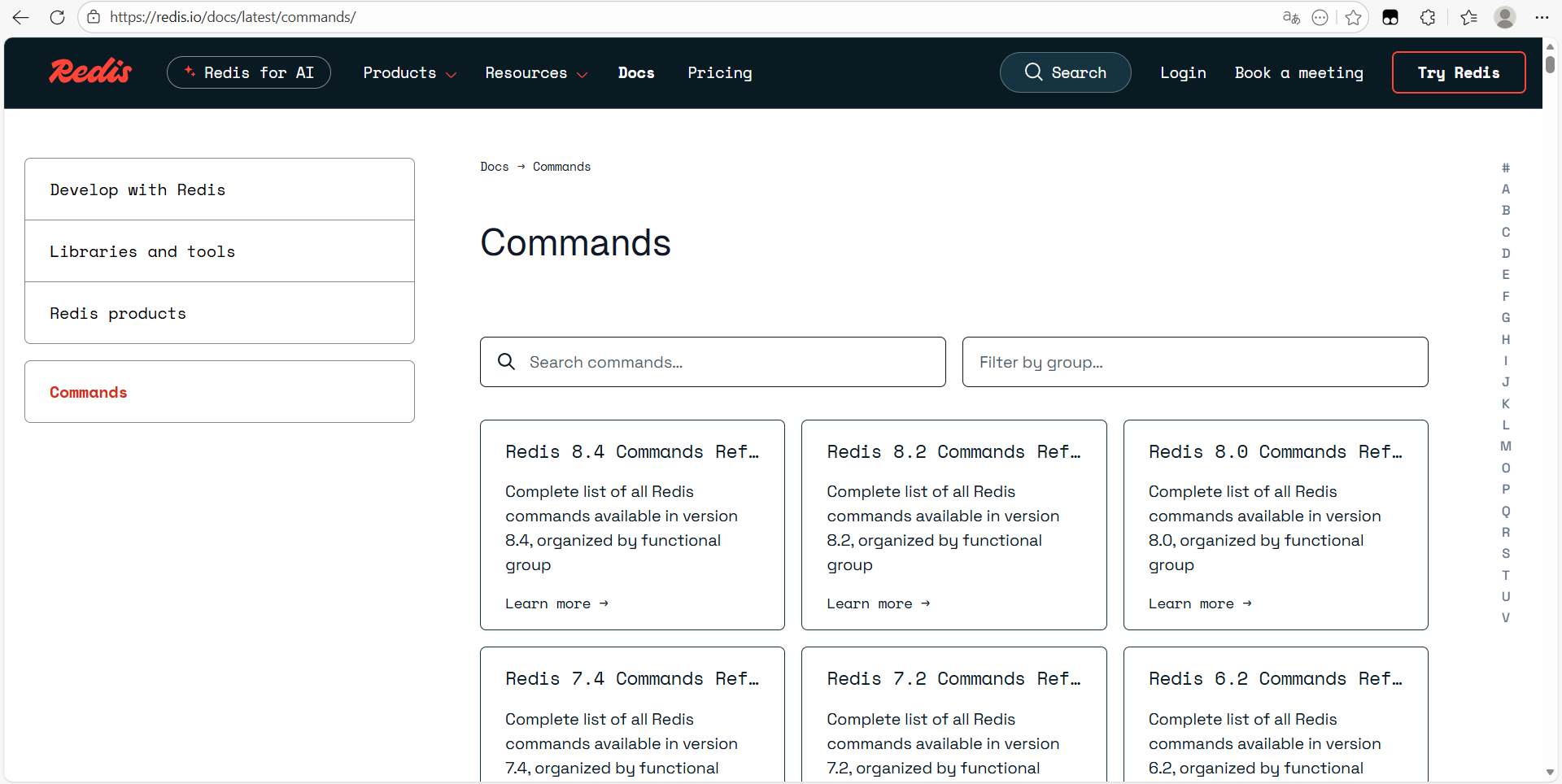Click the Login link

[1183, 73]
